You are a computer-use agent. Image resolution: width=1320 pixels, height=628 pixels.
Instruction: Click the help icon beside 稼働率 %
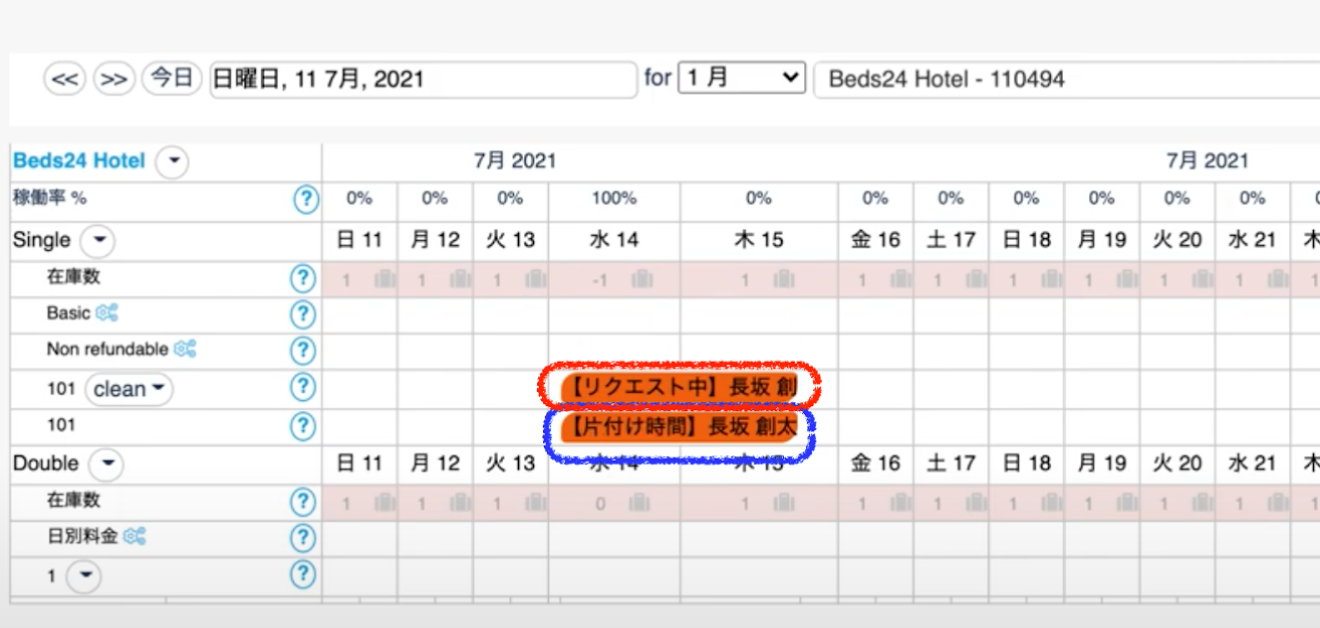click(306, 199)
